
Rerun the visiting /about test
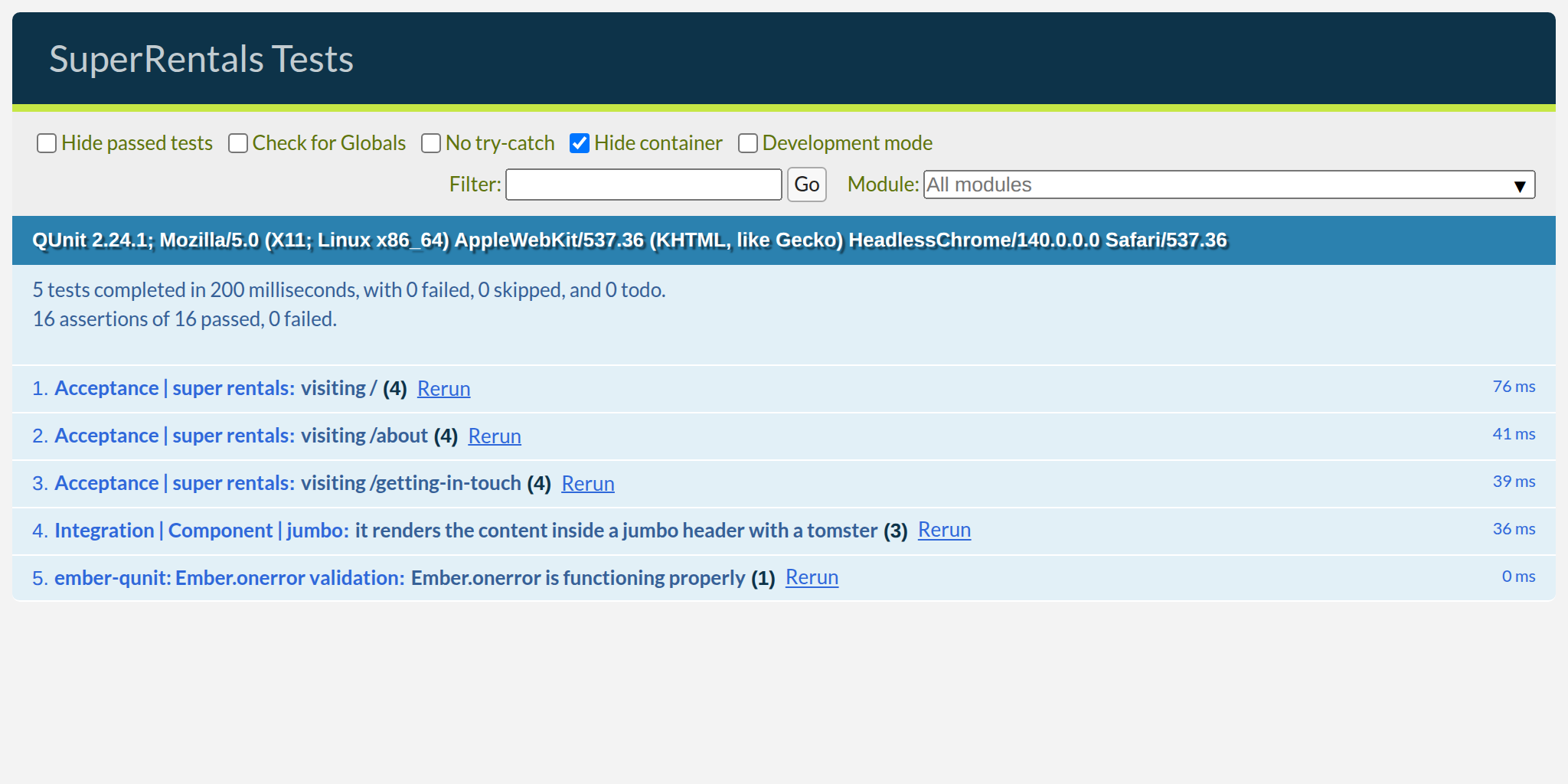tap(494, 436)
